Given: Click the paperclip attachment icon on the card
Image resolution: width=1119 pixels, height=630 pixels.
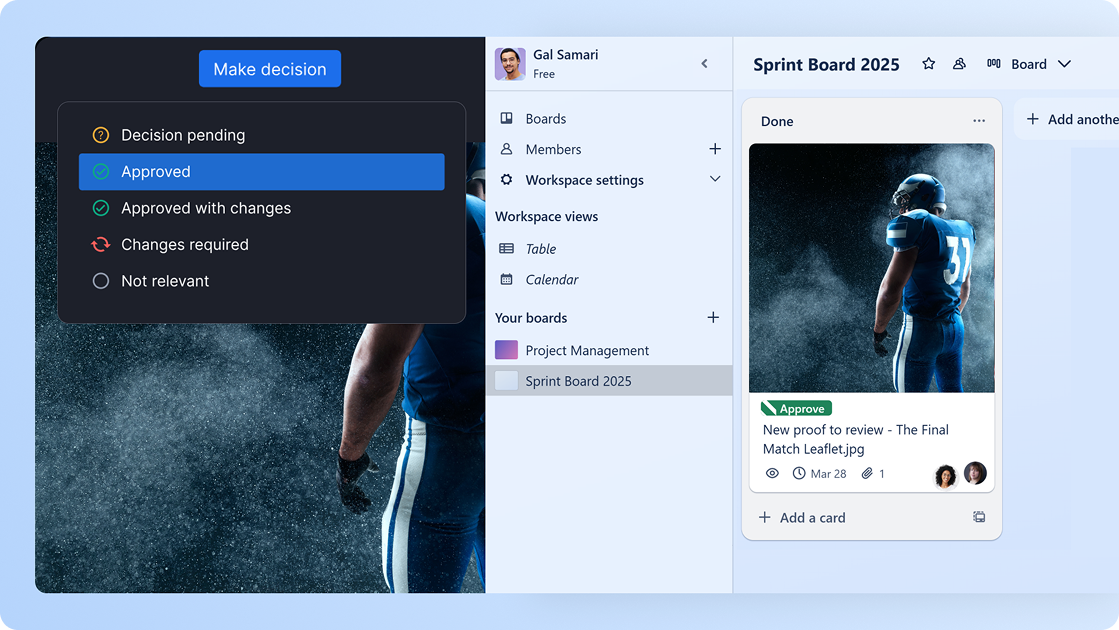Looking at the screenshot, I should click(866, 473).
